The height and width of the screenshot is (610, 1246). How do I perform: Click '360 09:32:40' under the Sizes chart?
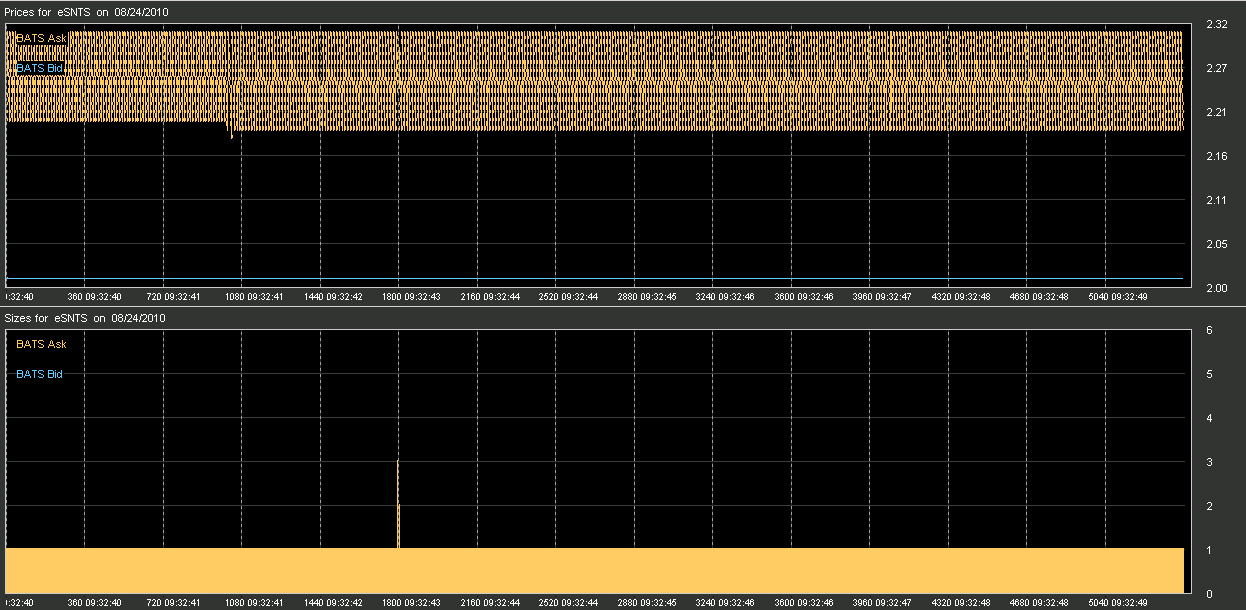click(x=94, y=603)
